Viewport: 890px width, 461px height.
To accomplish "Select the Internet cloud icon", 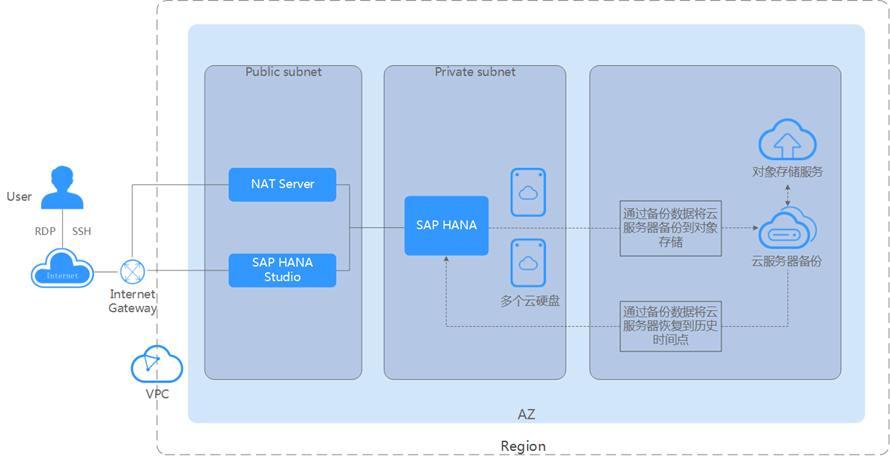I will click(62, 268).
